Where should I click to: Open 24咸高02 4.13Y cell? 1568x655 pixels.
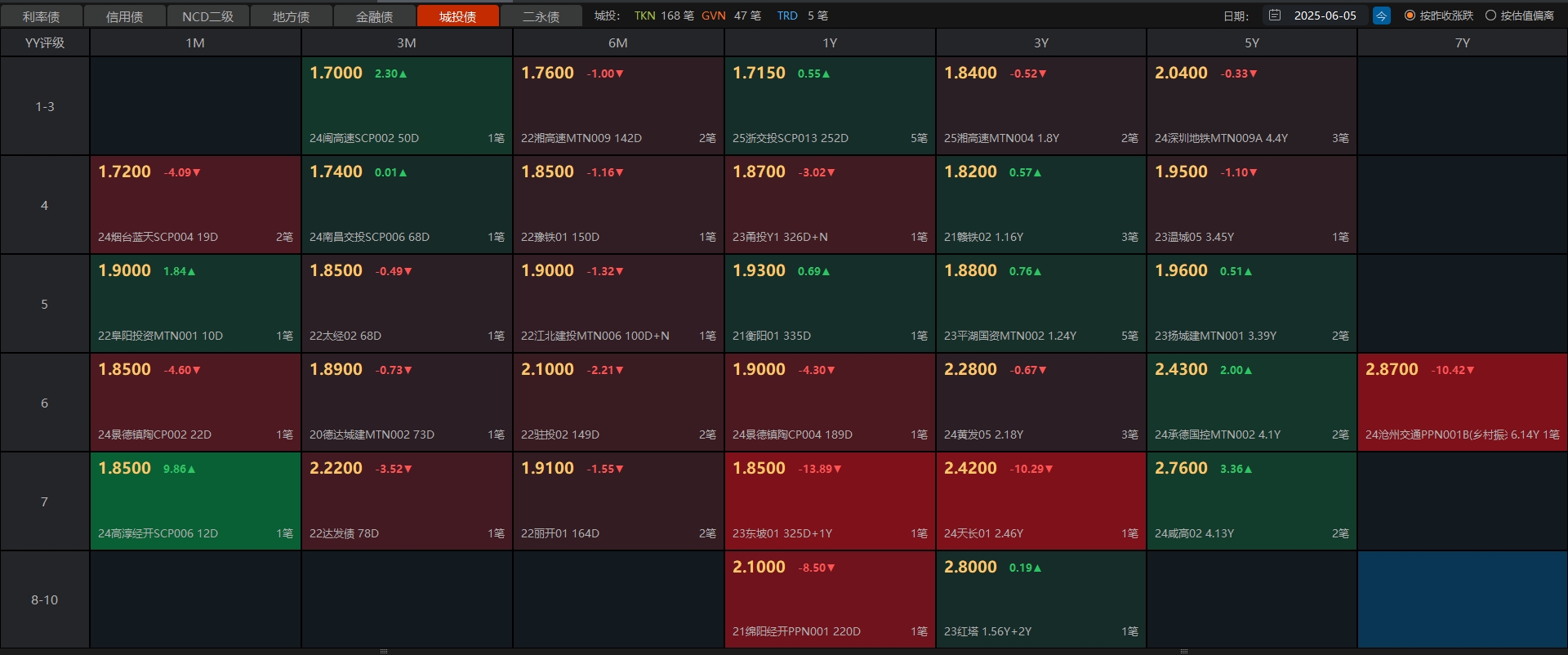[1252, 501]
